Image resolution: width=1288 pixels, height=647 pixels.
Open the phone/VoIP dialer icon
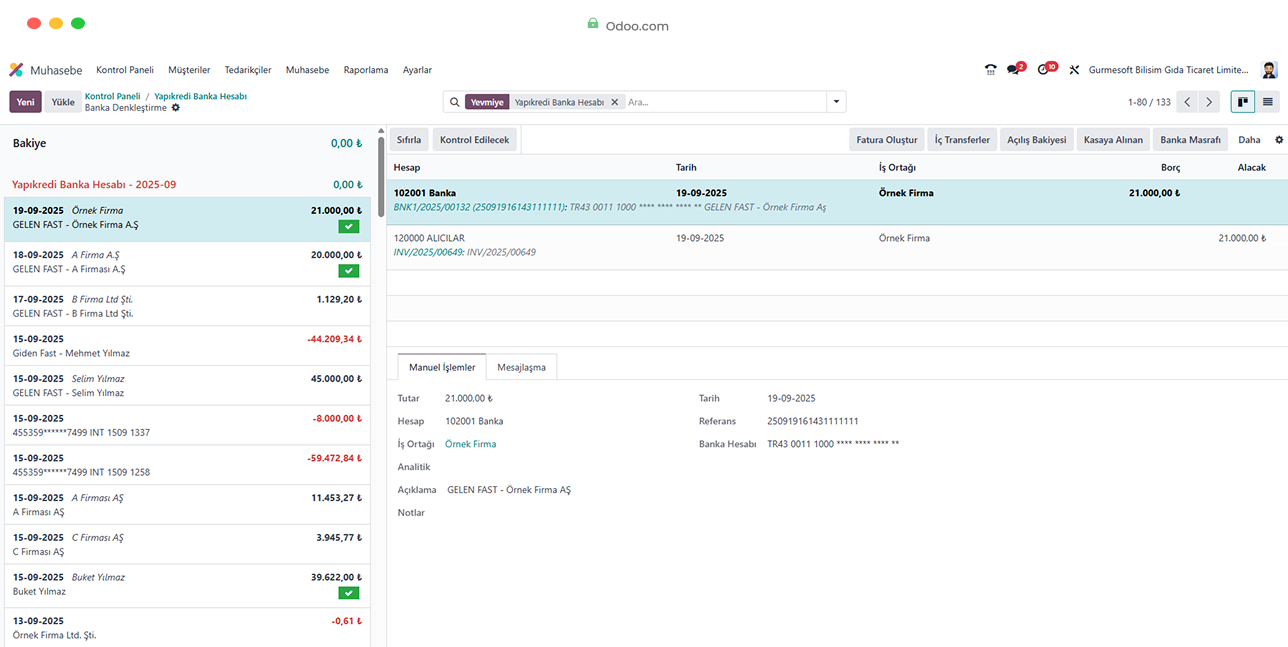[990, 70]
